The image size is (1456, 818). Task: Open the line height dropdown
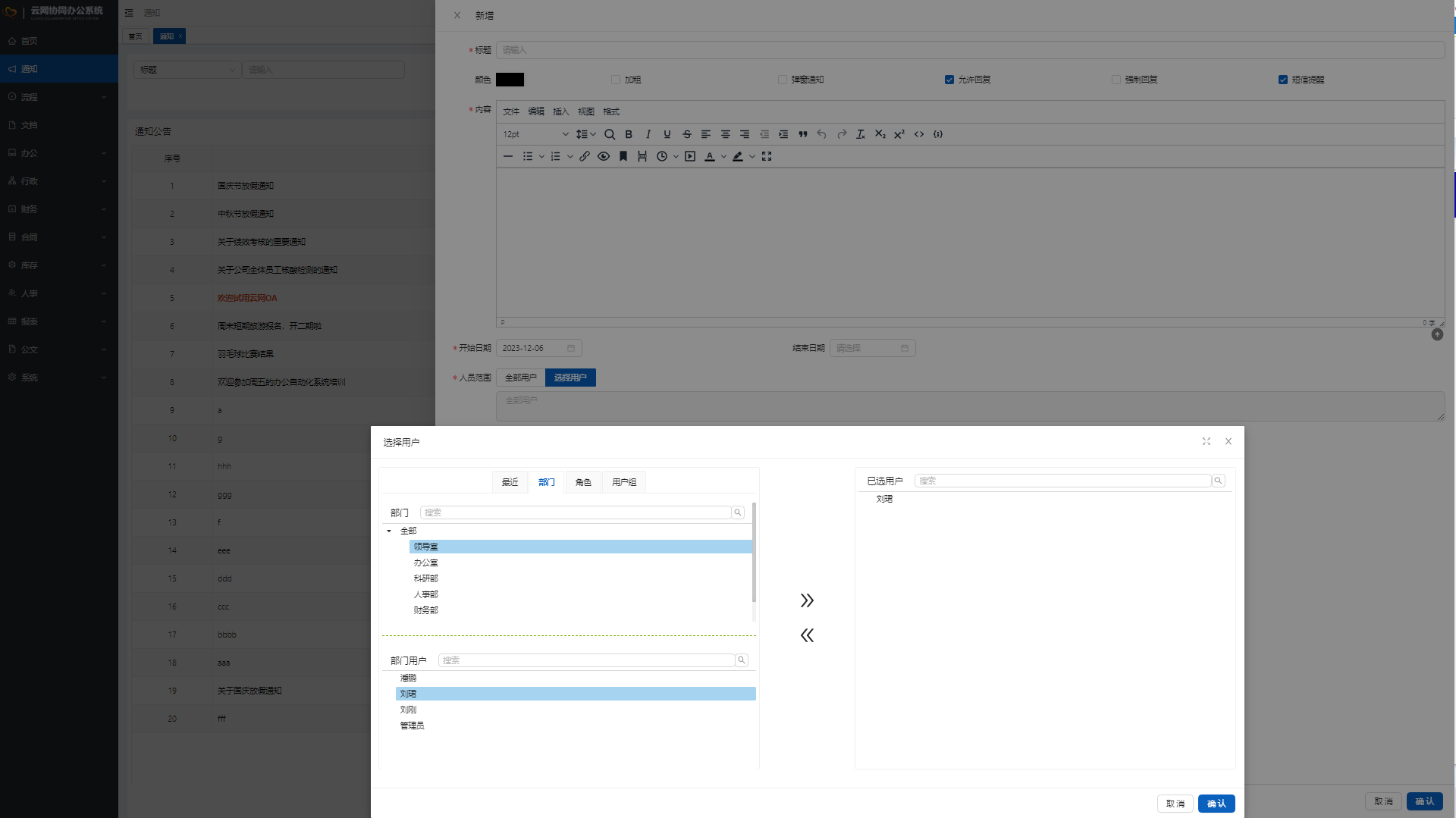click(x=585, y=134)
